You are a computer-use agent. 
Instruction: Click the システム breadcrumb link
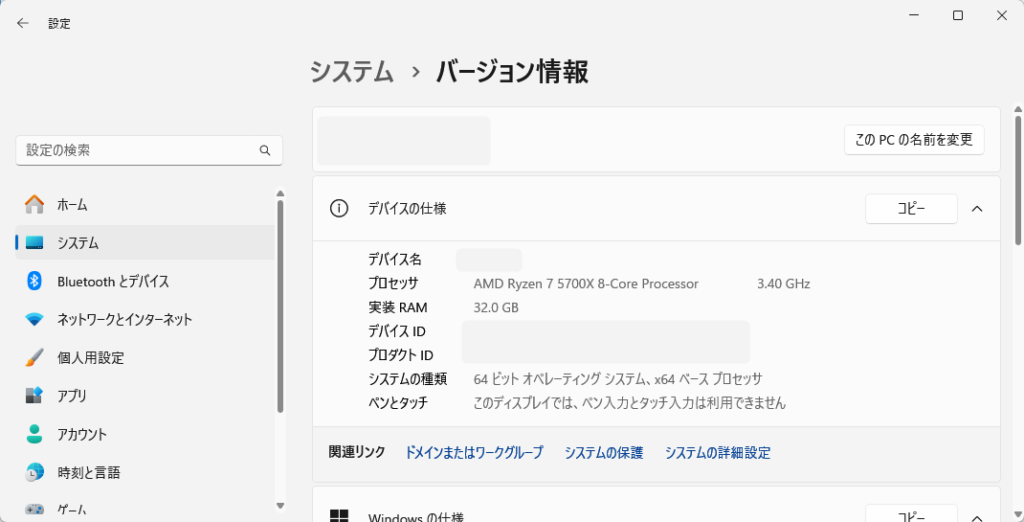(352, 72)
